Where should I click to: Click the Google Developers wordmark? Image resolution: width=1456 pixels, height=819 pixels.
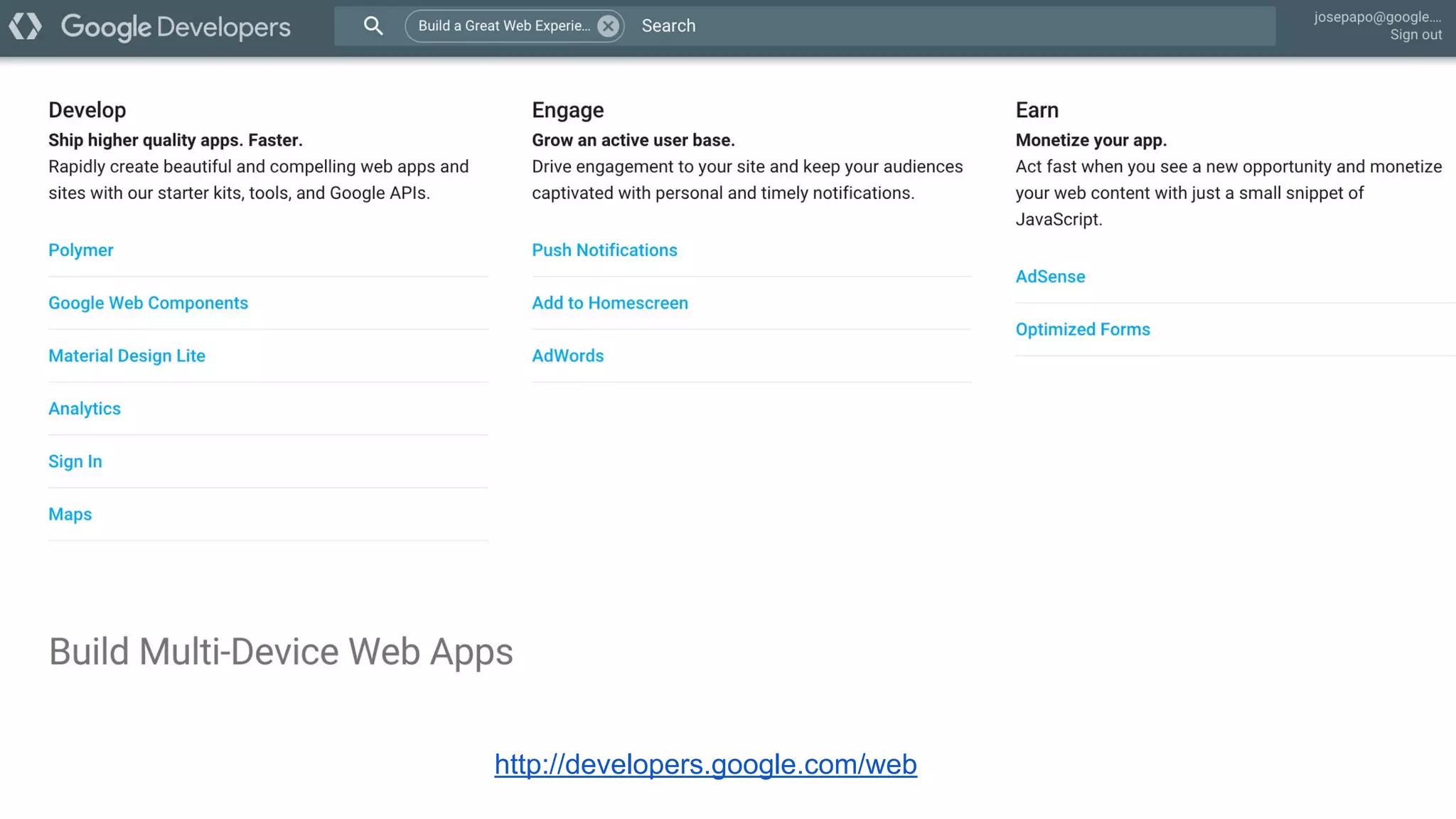176,27
